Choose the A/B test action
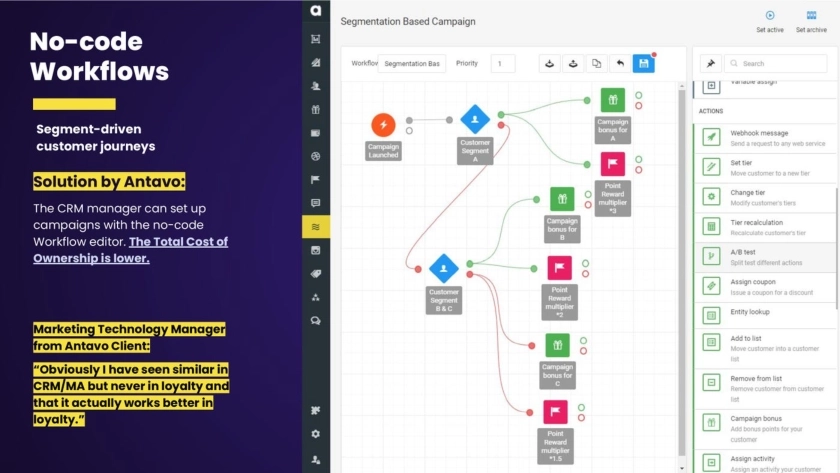The height and width of the screenshot is (473, 840). [x=765, y=256]
